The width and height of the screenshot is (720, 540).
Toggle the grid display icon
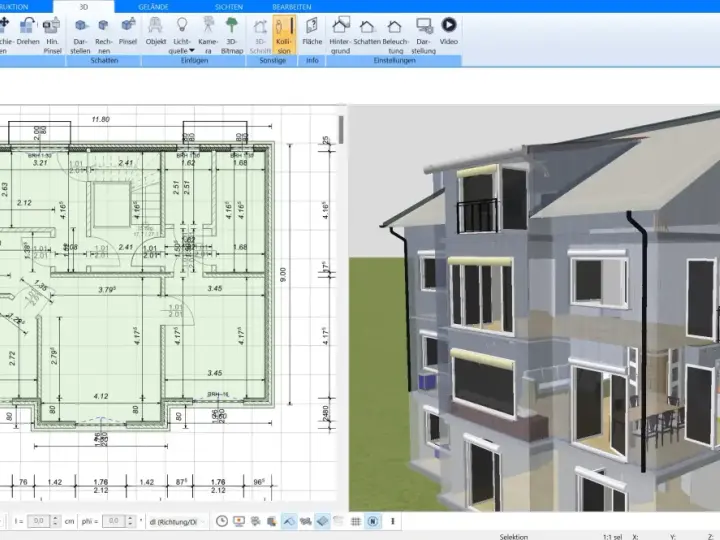pos(356,521)
